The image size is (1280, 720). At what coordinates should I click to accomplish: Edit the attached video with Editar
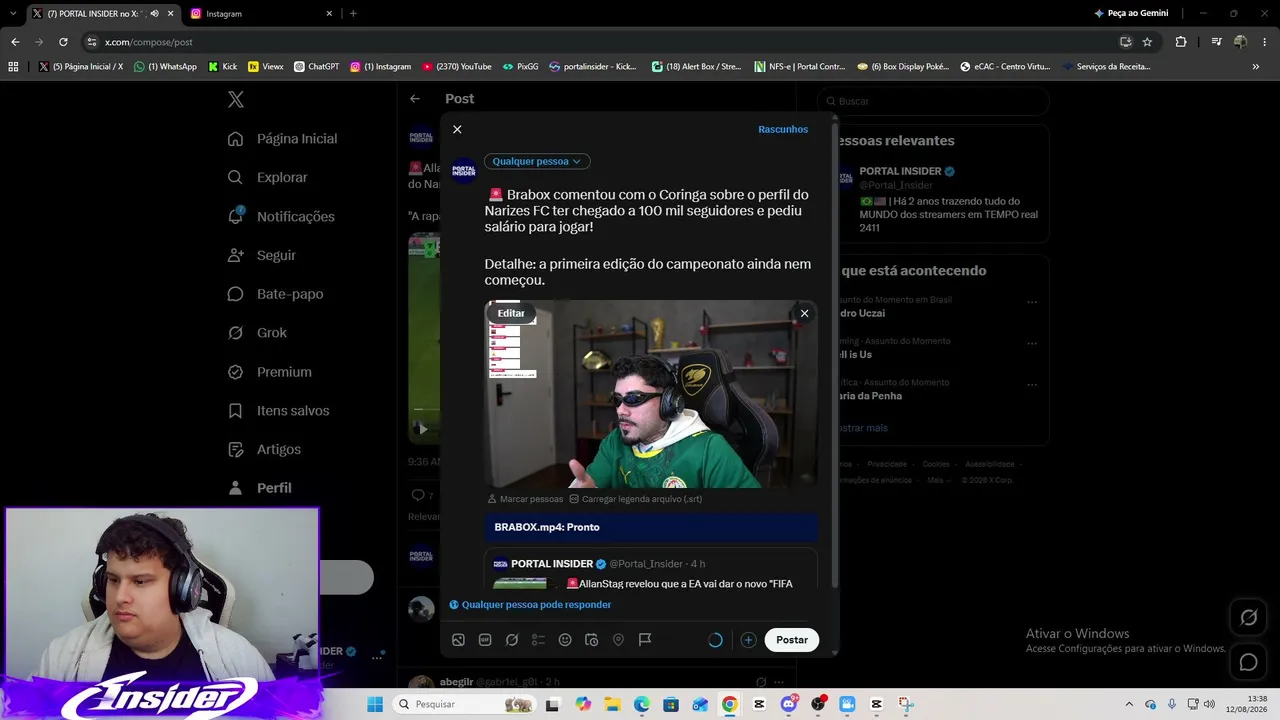pyautogui.click(x=511, y=313)
